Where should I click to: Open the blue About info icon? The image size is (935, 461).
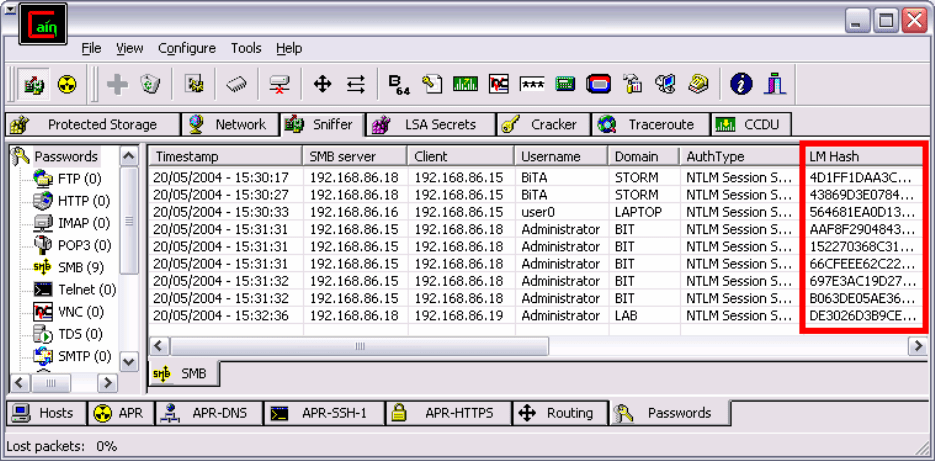pos(741,84)
